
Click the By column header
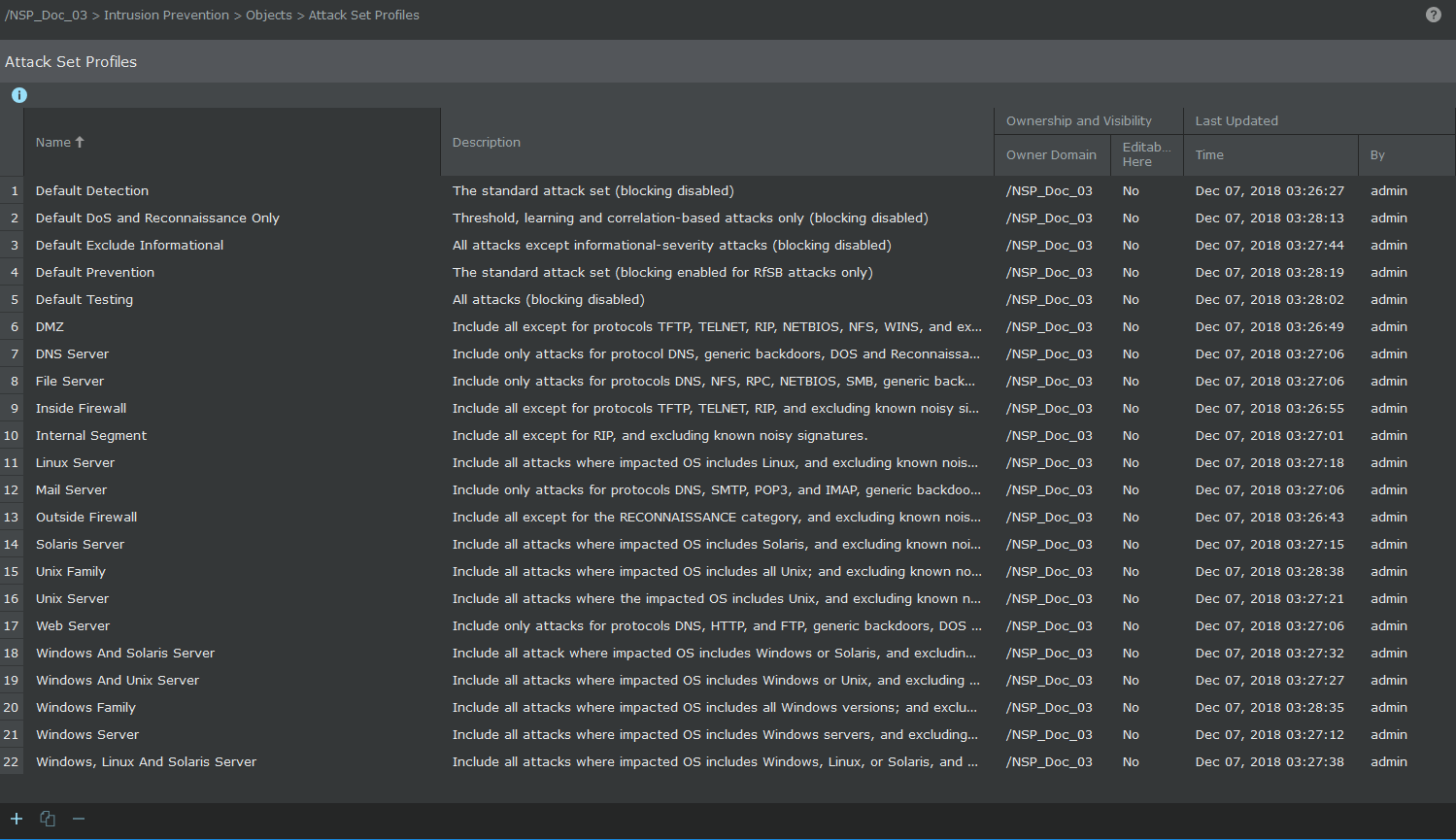coord(1406,154)
